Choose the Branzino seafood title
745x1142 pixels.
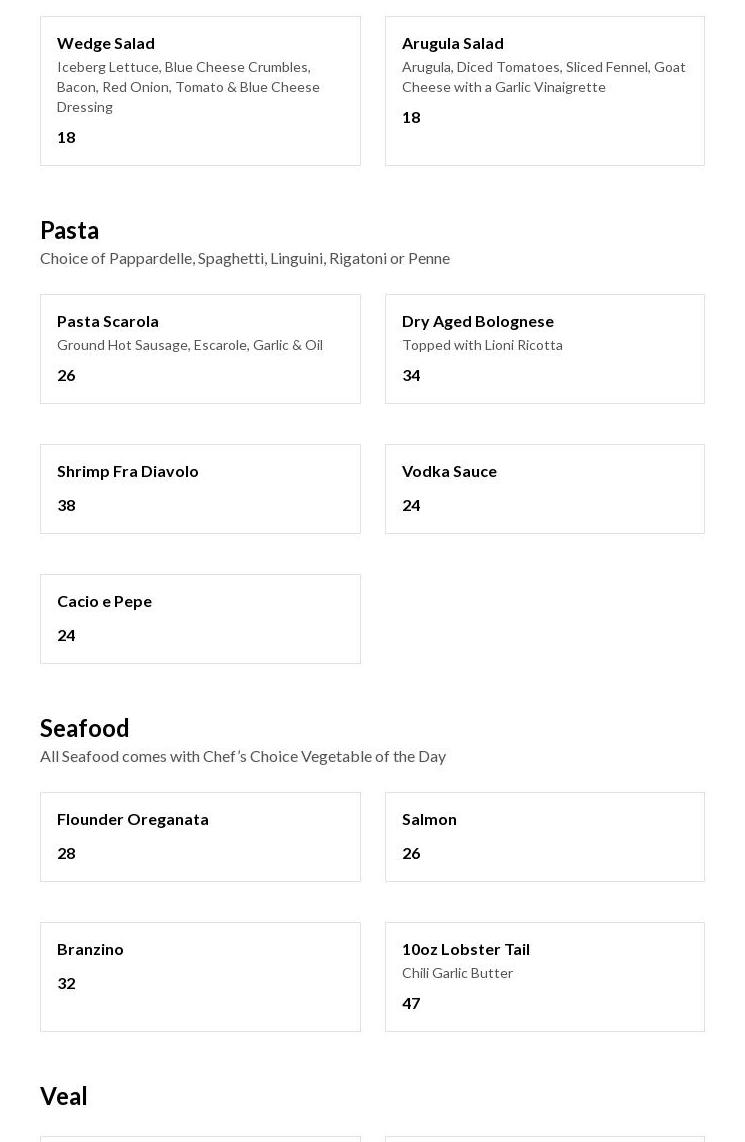tap(90, 949)
